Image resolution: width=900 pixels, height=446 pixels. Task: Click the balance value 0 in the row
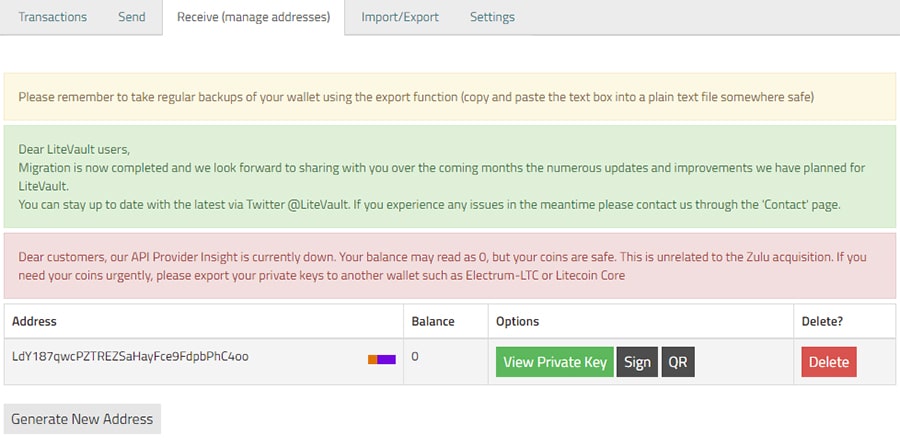click(x=415, y=356)
